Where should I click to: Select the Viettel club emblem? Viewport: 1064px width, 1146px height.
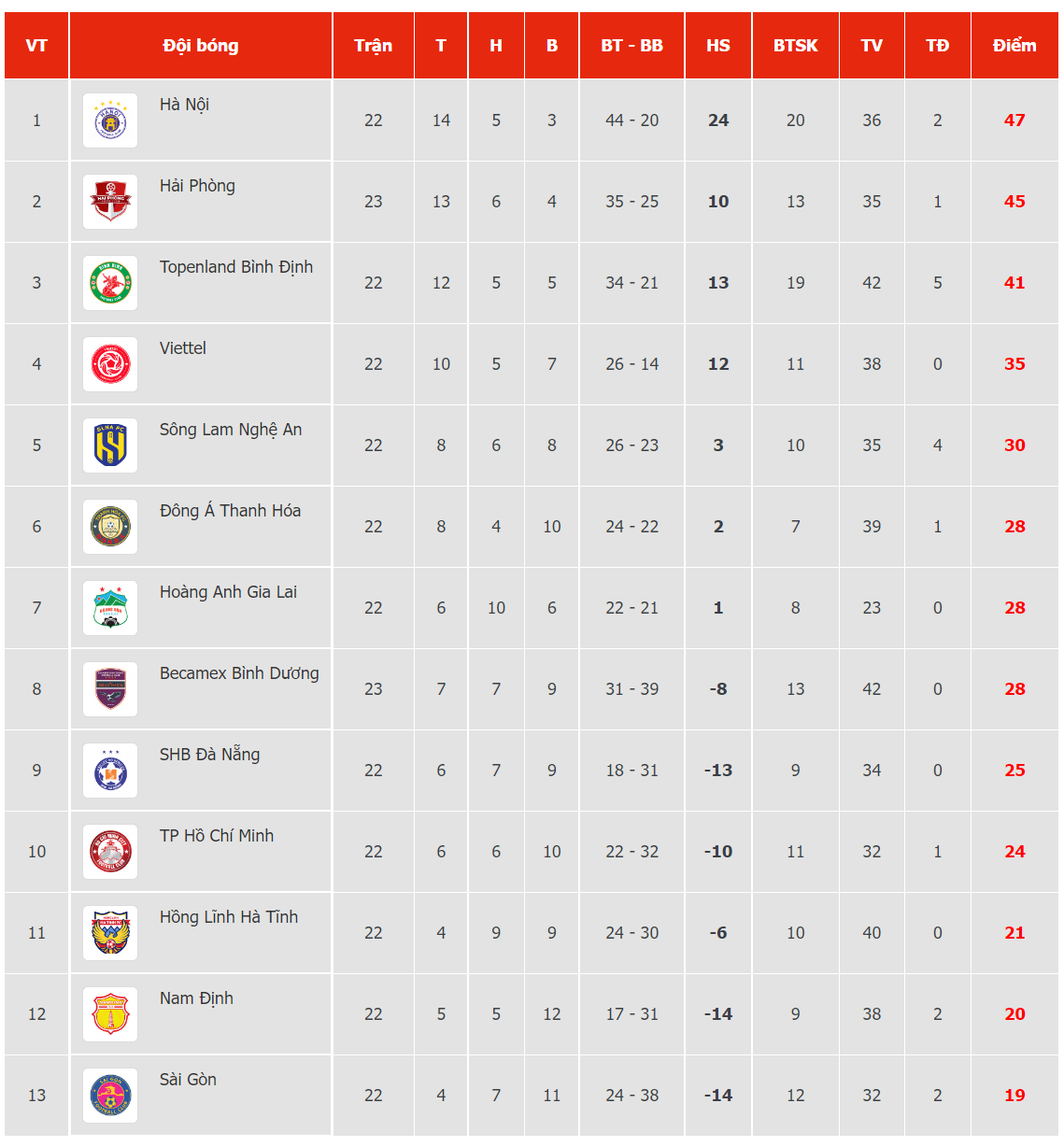coord(110,364)
